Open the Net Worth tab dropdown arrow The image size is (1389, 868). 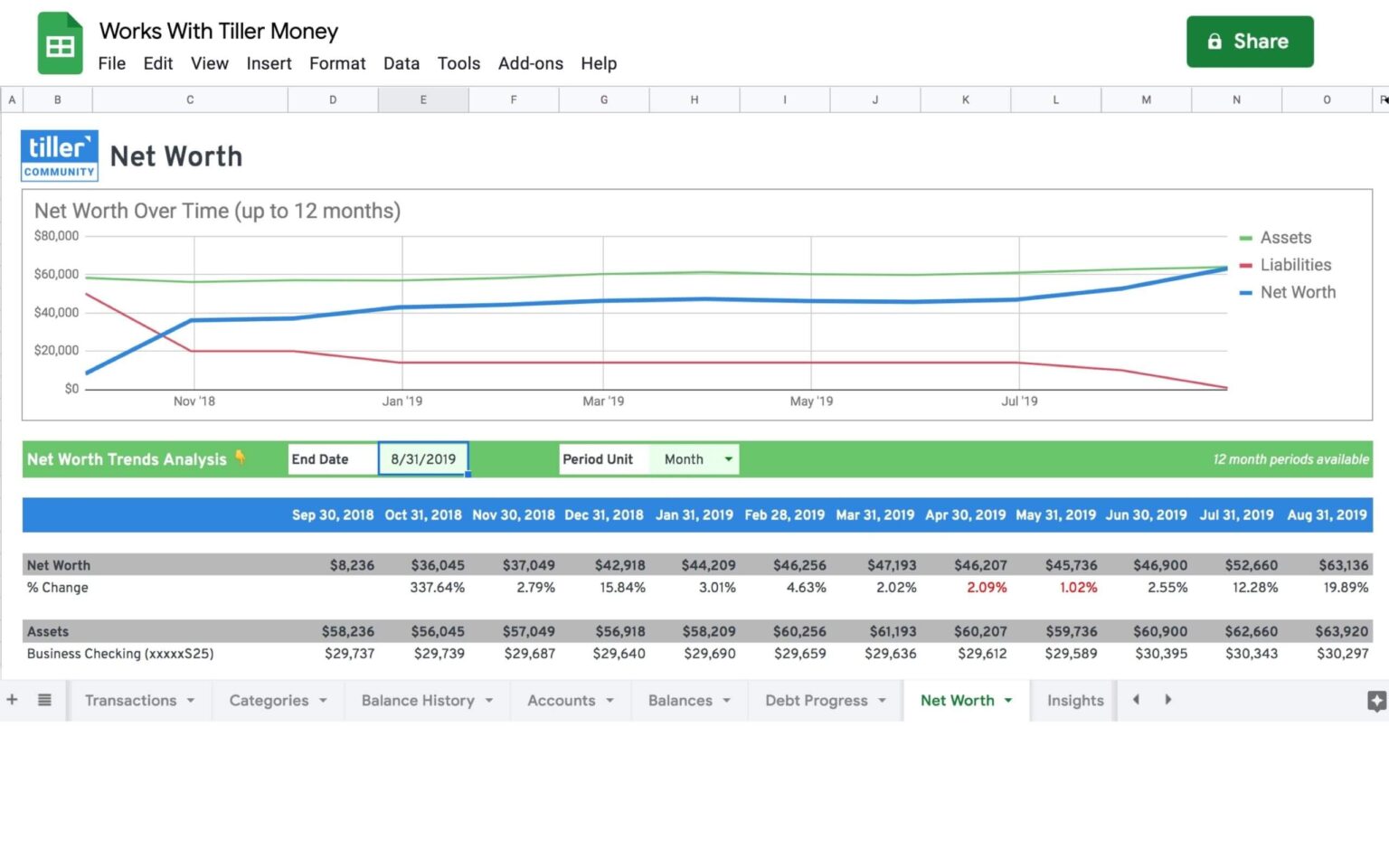[x=1006, y=700]
